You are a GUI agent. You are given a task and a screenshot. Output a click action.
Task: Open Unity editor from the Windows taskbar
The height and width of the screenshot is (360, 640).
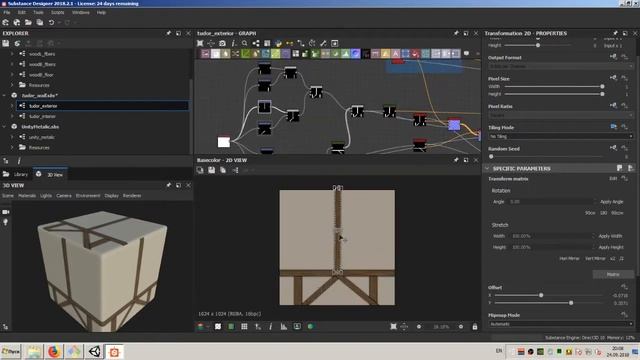(x=95, y=351)
